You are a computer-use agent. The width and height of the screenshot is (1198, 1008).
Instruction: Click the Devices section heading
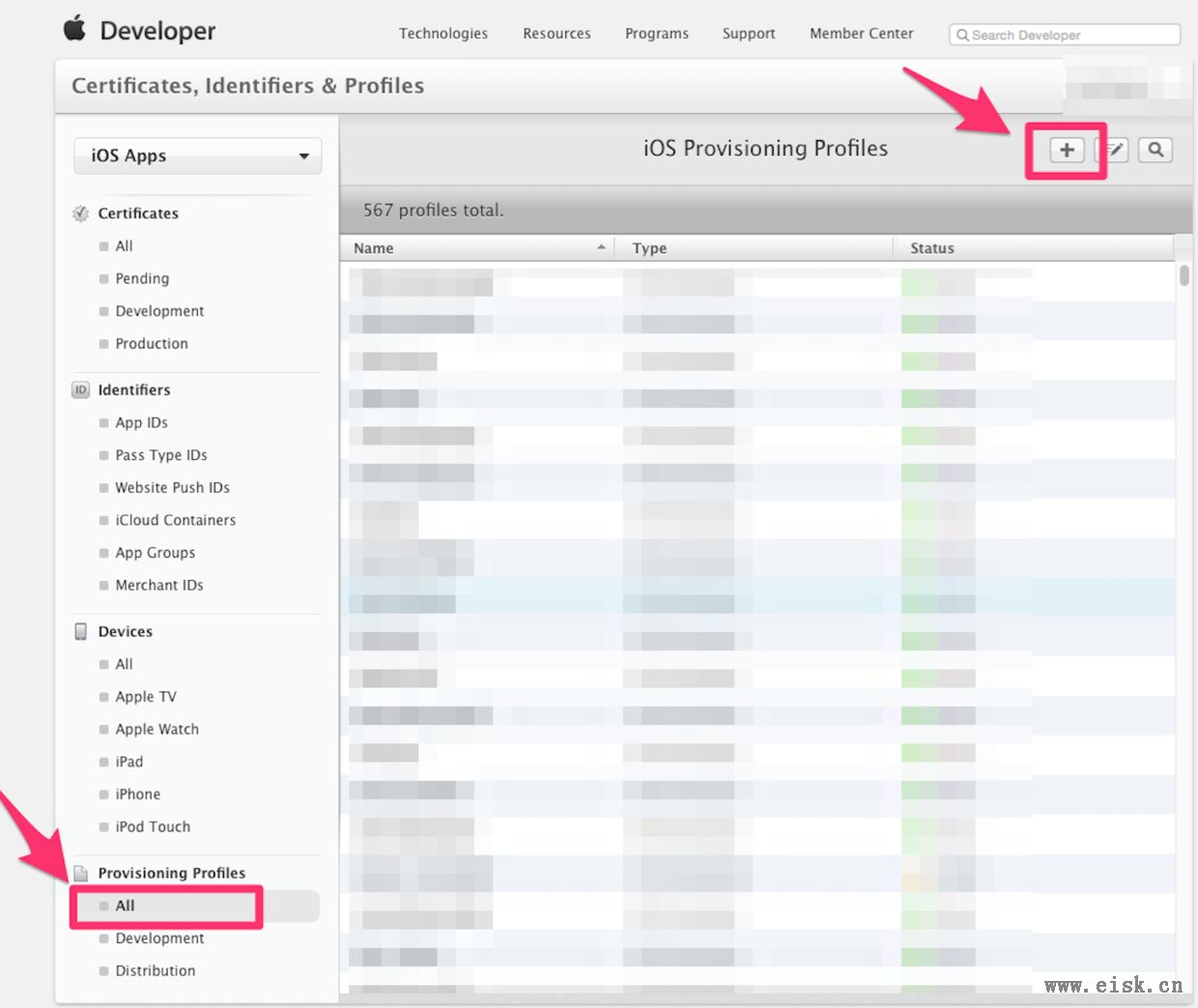(x=126, y=632)
